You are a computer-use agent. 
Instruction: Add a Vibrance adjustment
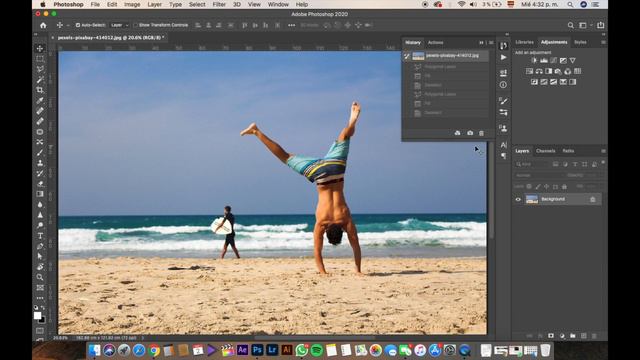pos(573,60)
